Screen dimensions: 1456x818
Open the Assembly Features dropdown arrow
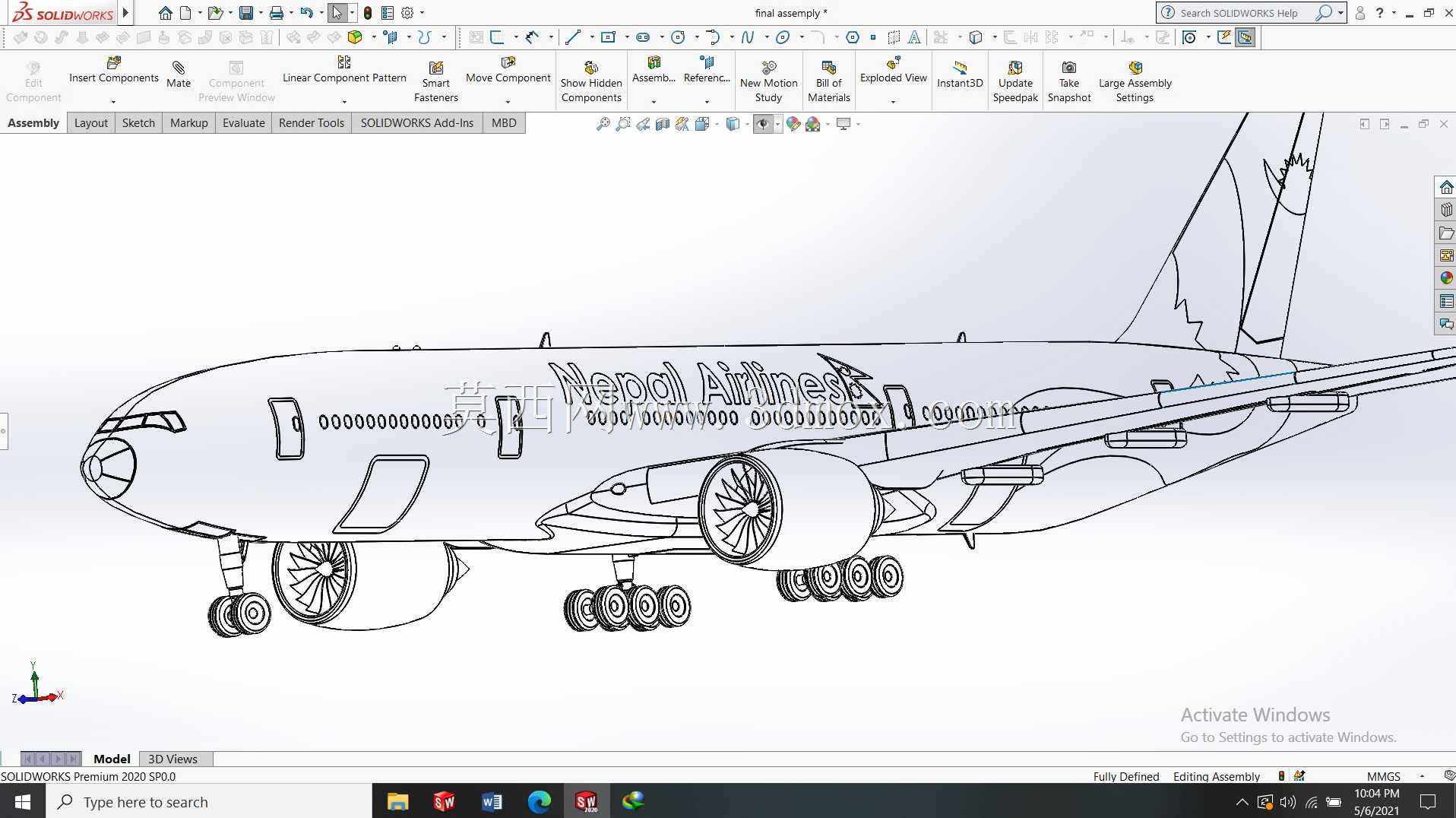click(x=654, y=102)
